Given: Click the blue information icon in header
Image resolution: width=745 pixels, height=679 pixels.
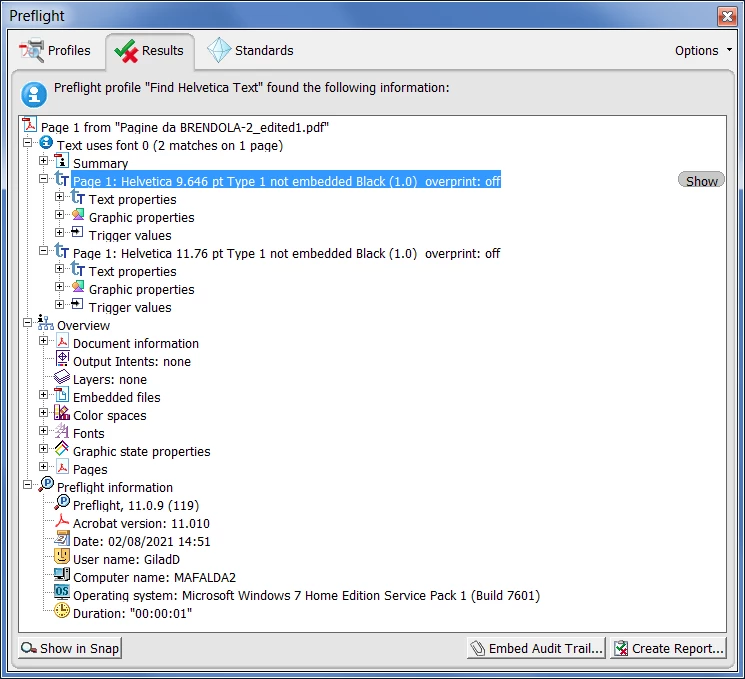Looking at the screenshot, I should (x=34, y=95).
